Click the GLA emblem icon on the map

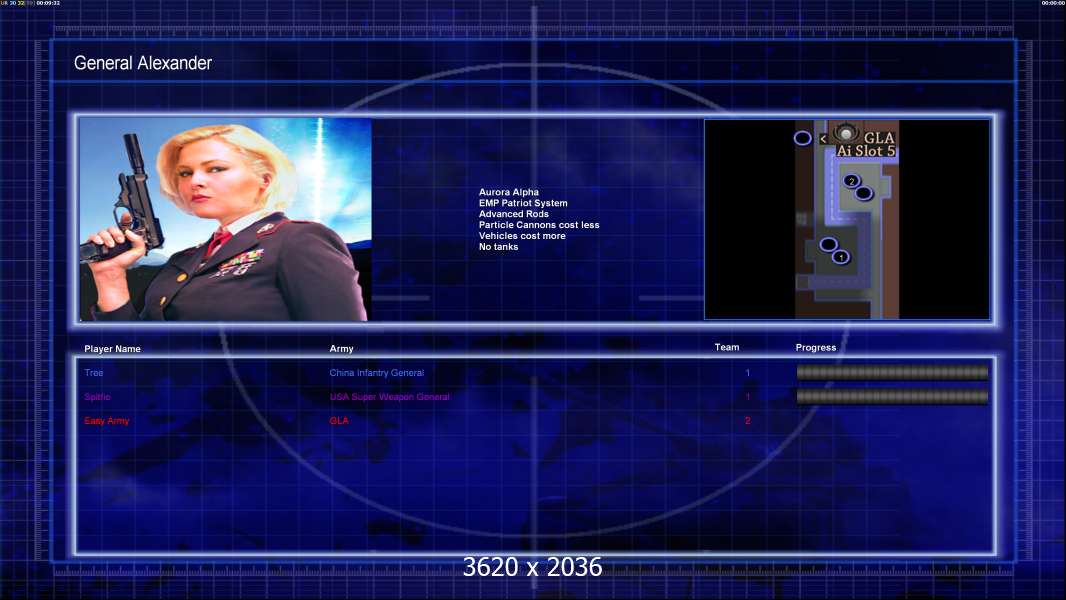(x=846, y=132)
